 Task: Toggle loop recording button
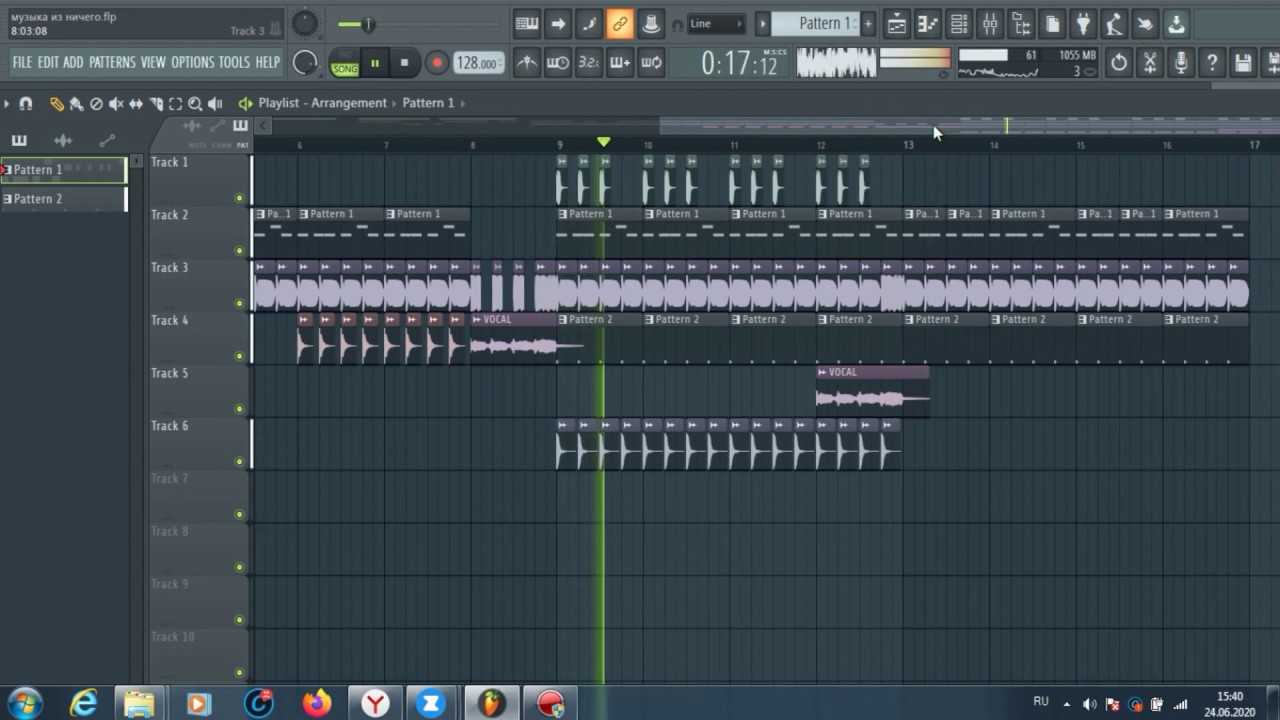coord(651,63)
